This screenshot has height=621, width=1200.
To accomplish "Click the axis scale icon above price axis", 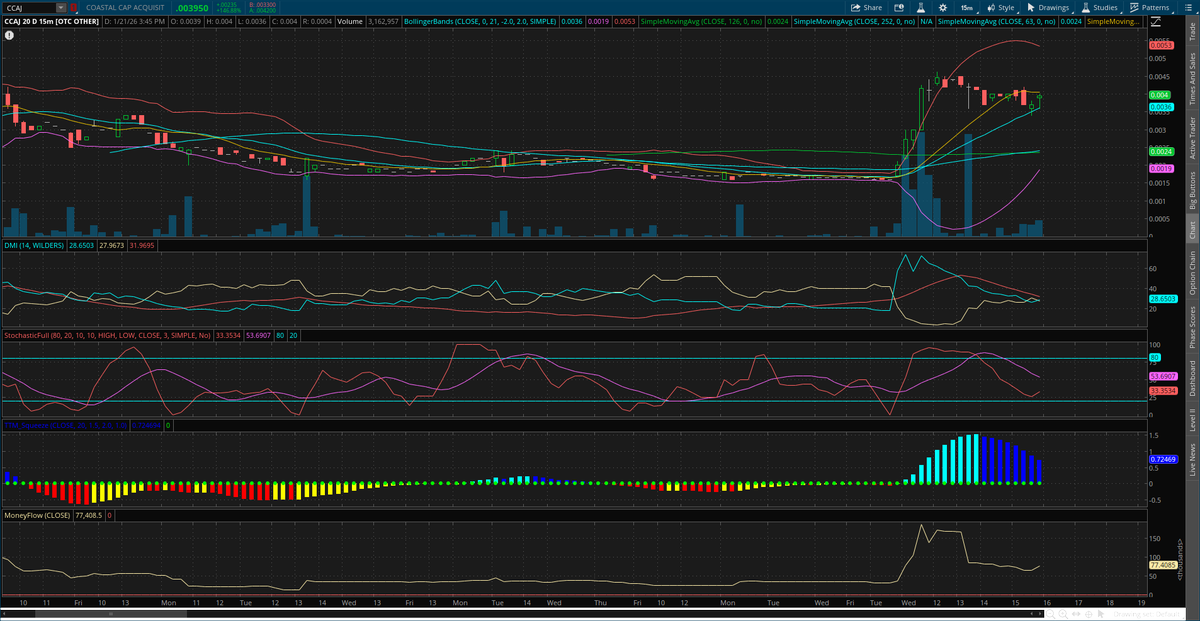I will click(1156, 22).
